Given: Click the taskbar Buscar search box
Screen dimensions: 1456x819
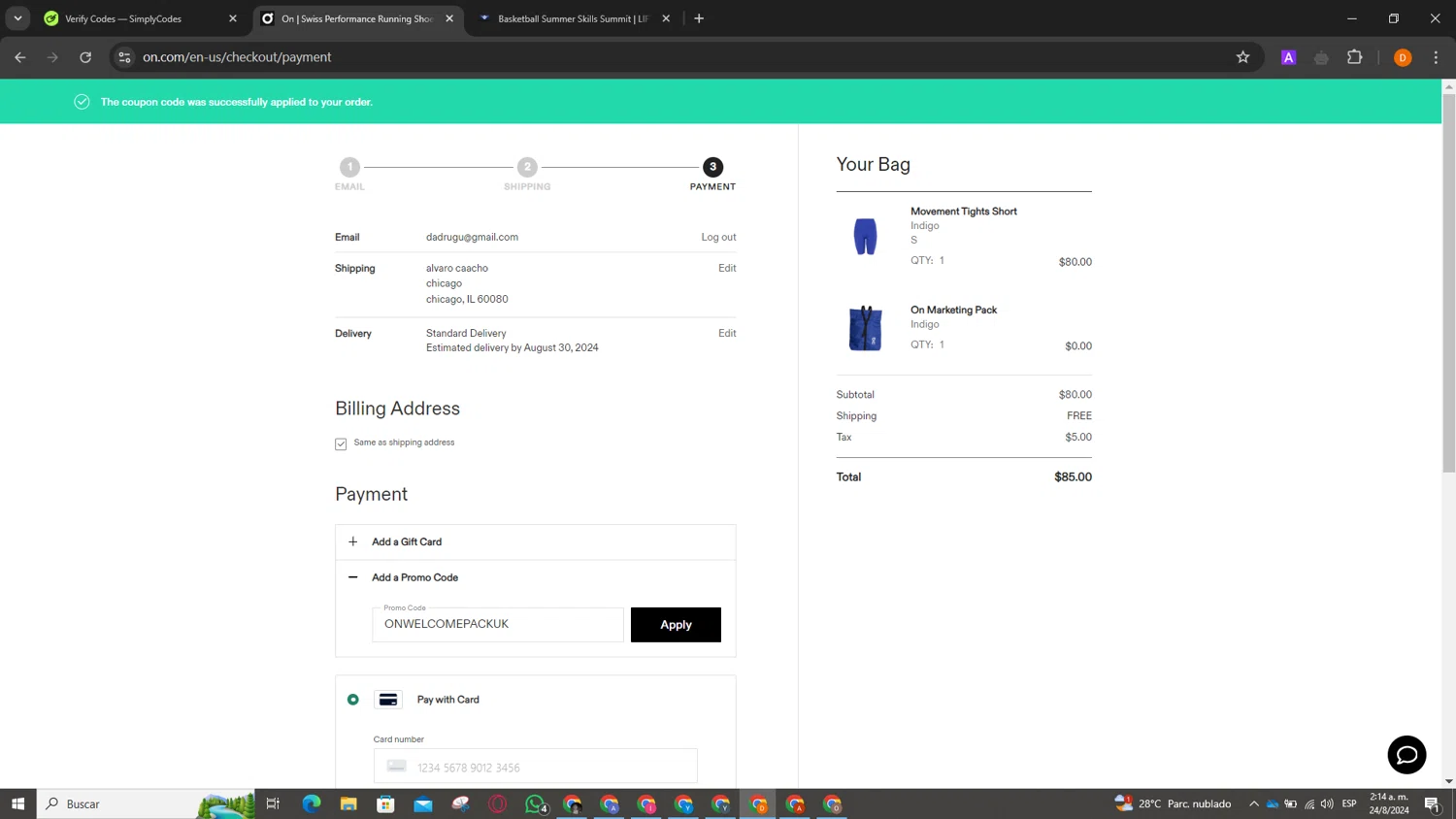Looking at the screenshot, I should (x=147, y=803).
